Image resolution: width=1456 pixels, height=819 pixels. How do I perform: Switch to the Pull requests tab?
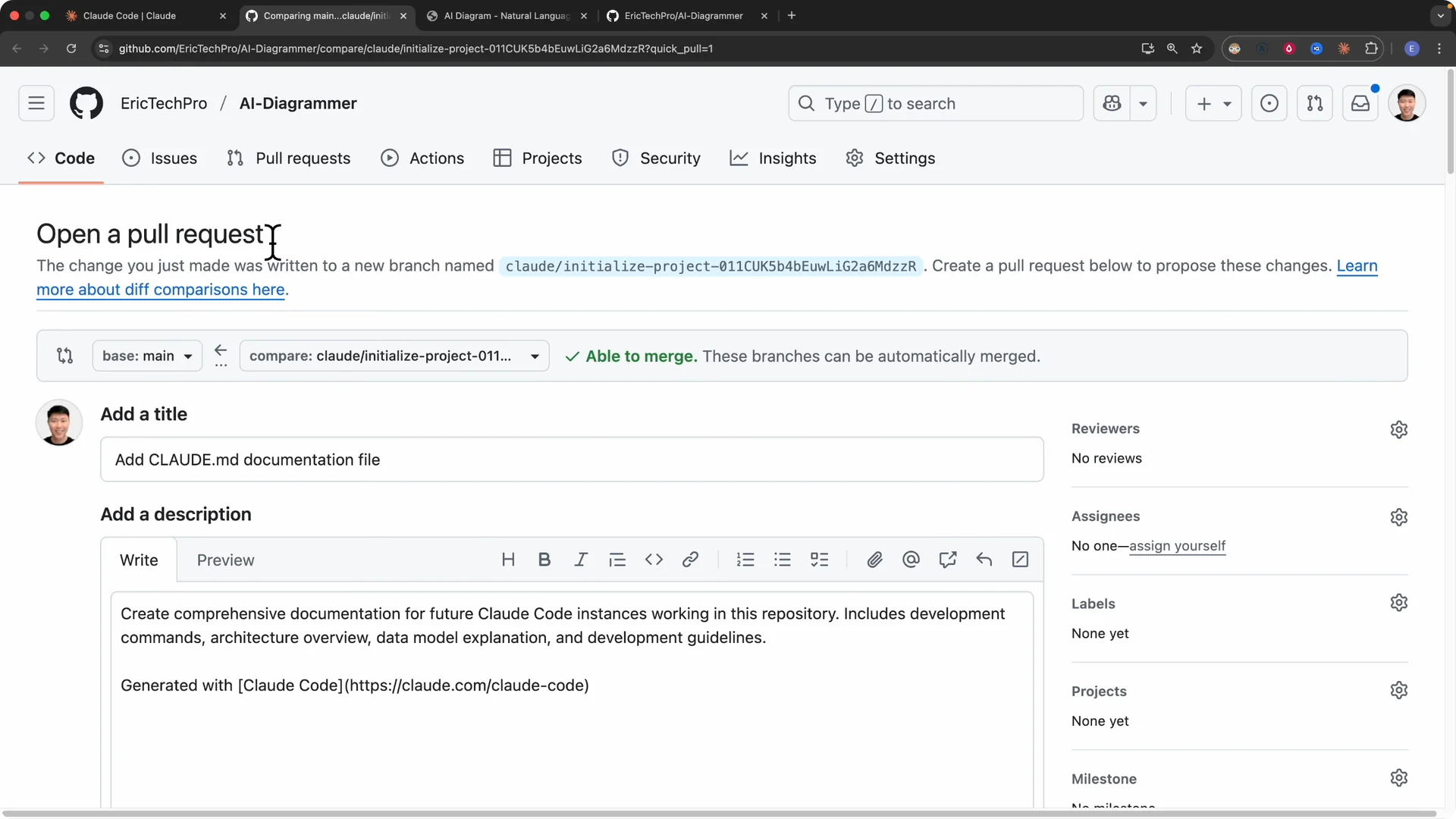288,158
